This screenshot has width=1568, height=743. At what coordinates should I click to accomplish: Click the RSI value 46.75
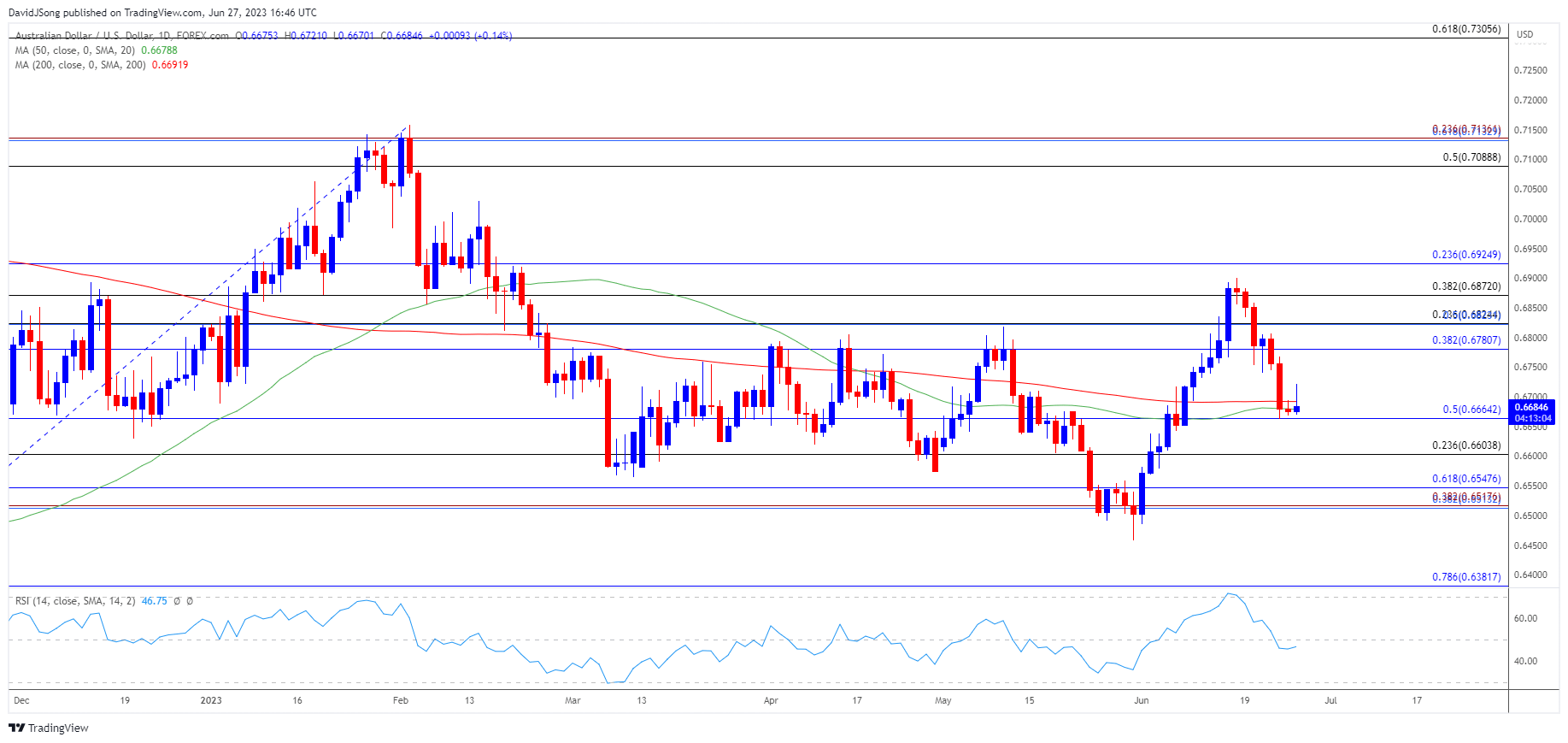[x=154, y=601]
